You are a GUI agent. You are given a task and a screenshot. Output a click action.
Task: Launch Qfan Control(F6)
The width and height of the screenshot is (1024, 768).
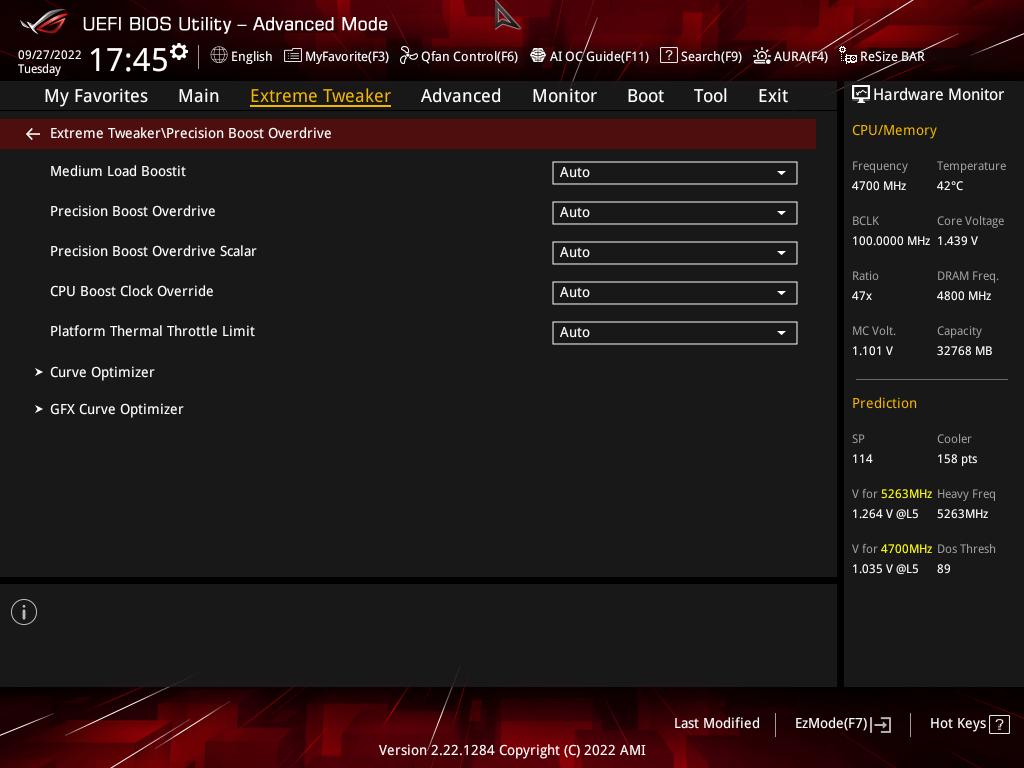click(458, 56)
